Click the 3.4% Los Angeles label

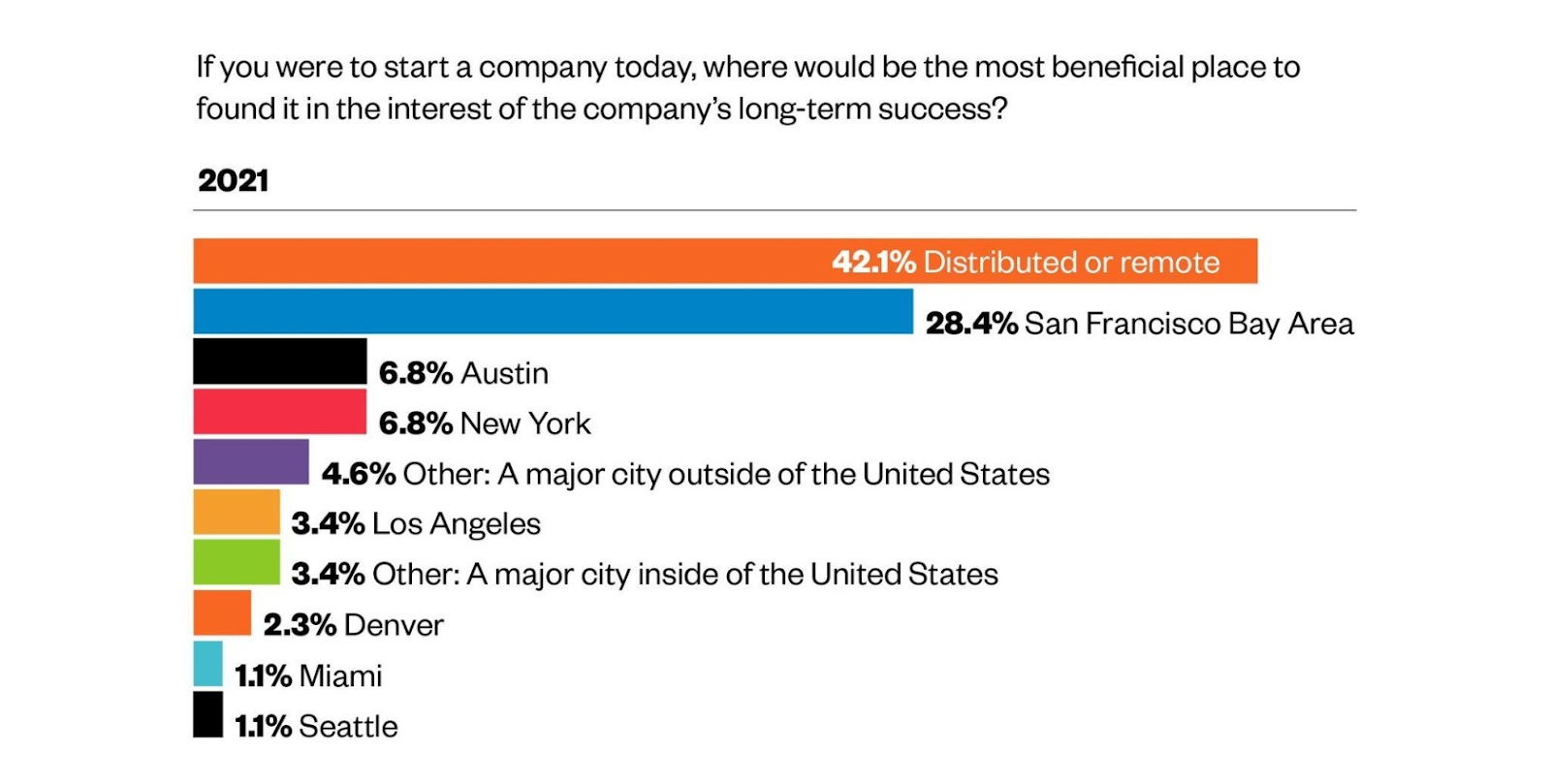click(416, 524)
